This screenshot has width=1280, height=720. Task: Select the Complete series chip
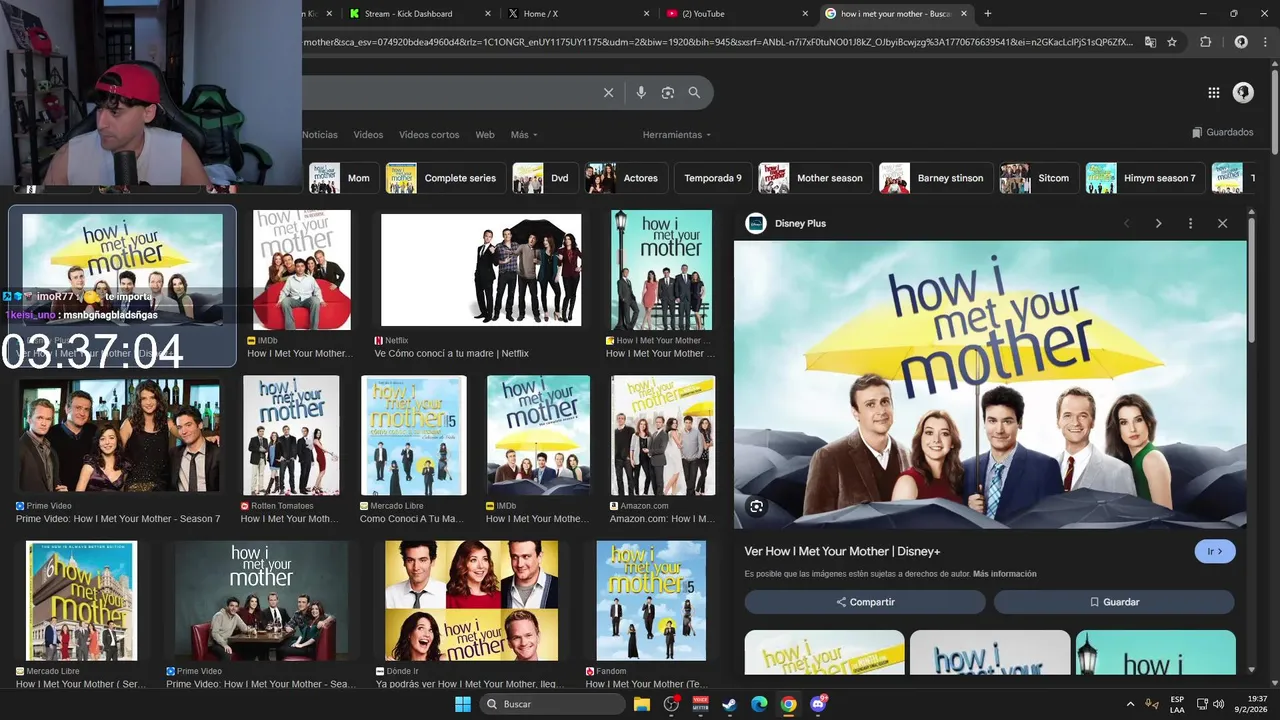(444, 178)
